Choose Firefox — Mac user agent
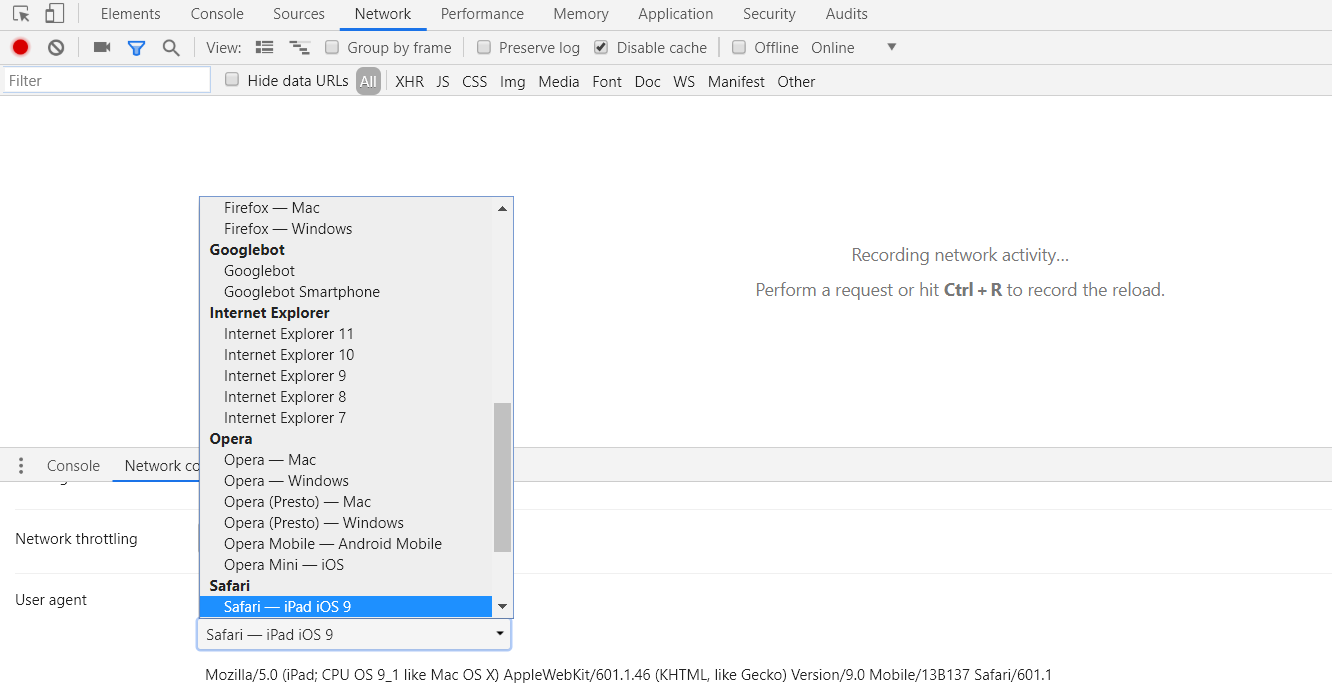The height and width of the screenshot is (696, 1332). 346,208
